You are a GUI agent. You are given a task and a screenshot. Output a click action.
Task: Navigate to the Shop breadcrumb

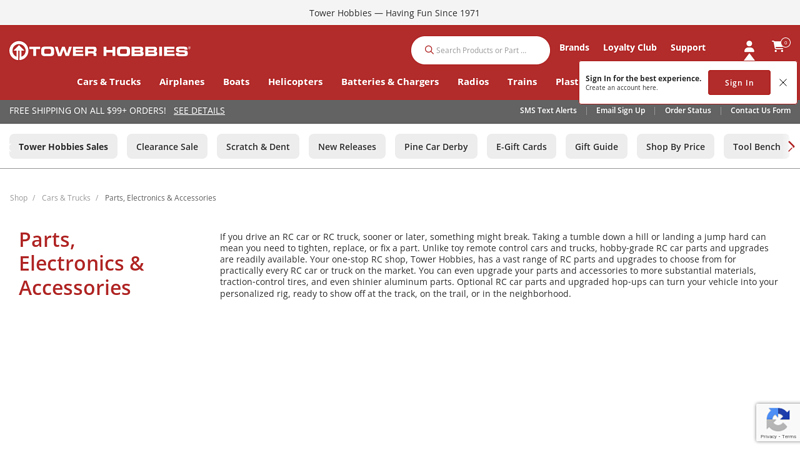pyautogui.click(x=19, y=198)
